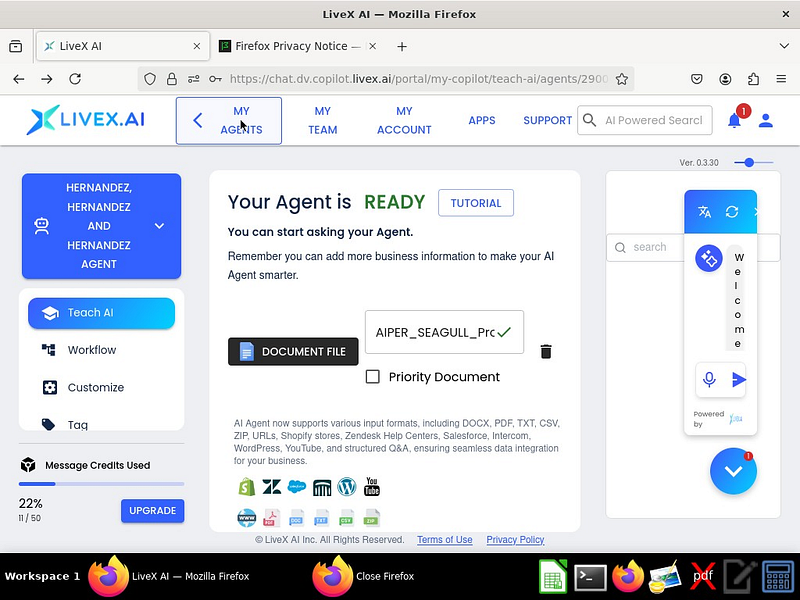Viewport: 800px width, 600px height.
Task: Open the Firefox list all tabs chevron
Action: pos(784,46)
